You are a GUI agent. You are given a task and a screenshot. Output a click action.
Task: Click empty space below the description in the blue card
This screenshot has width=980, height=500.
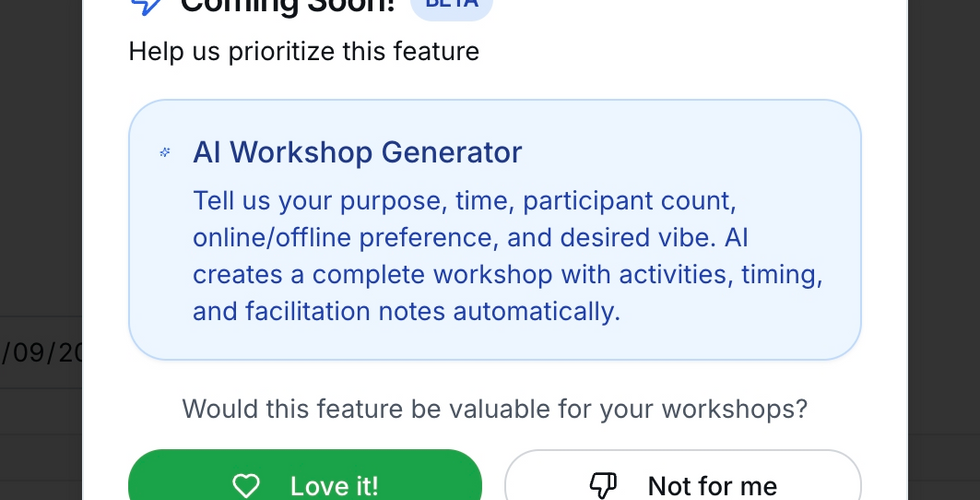[494, 343]
